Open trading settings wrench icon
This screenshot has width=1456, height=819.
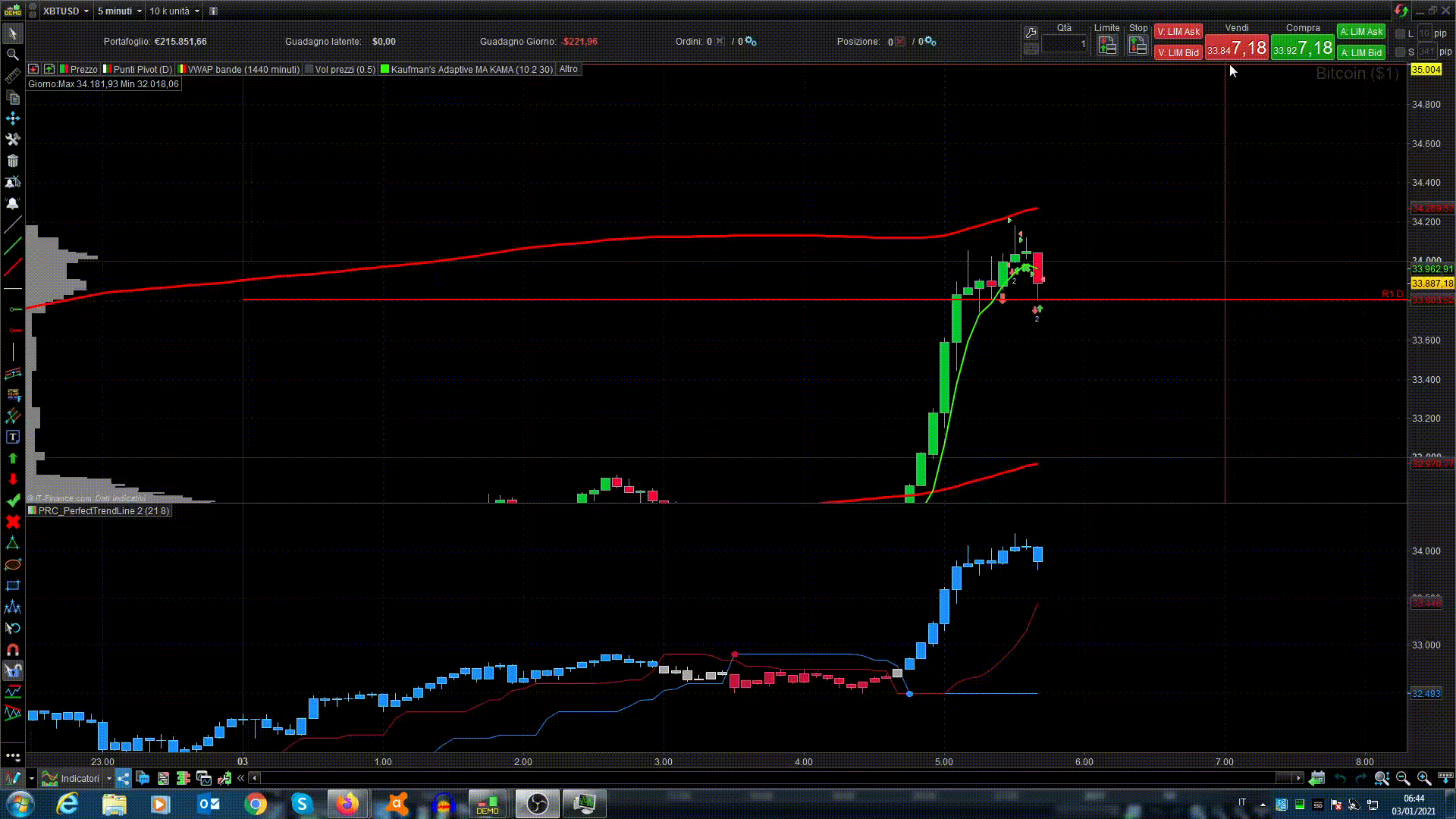[1031, 33]
